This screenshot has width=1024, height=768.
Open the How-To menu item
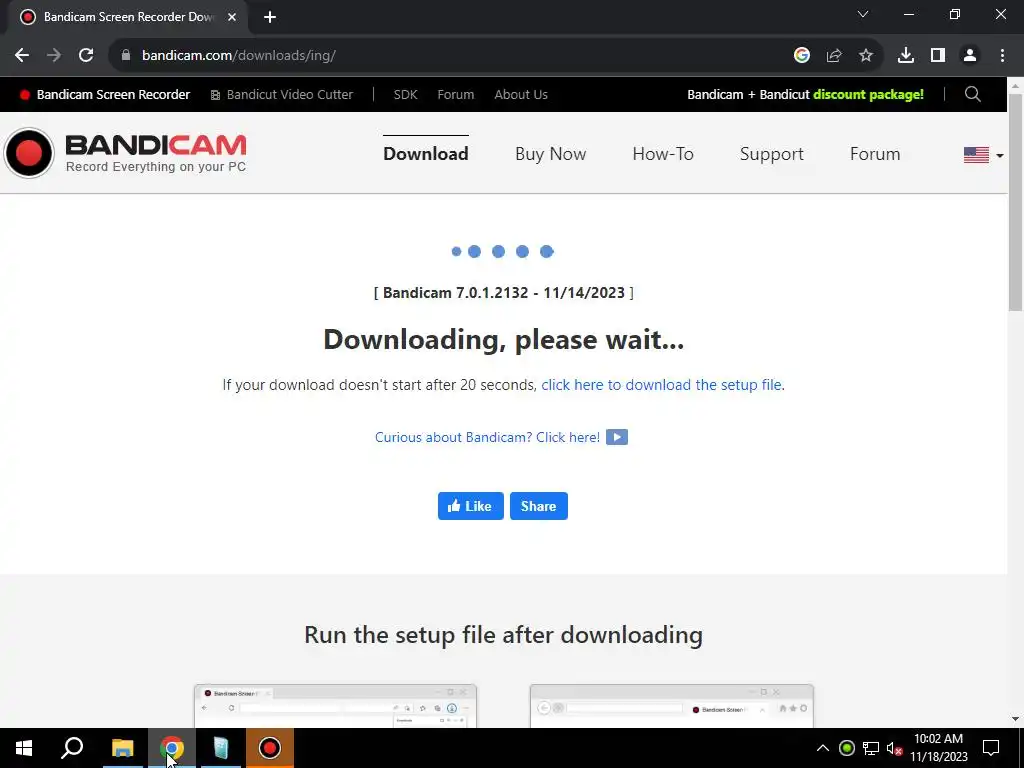pyautogui.click(x=663, y=153)
